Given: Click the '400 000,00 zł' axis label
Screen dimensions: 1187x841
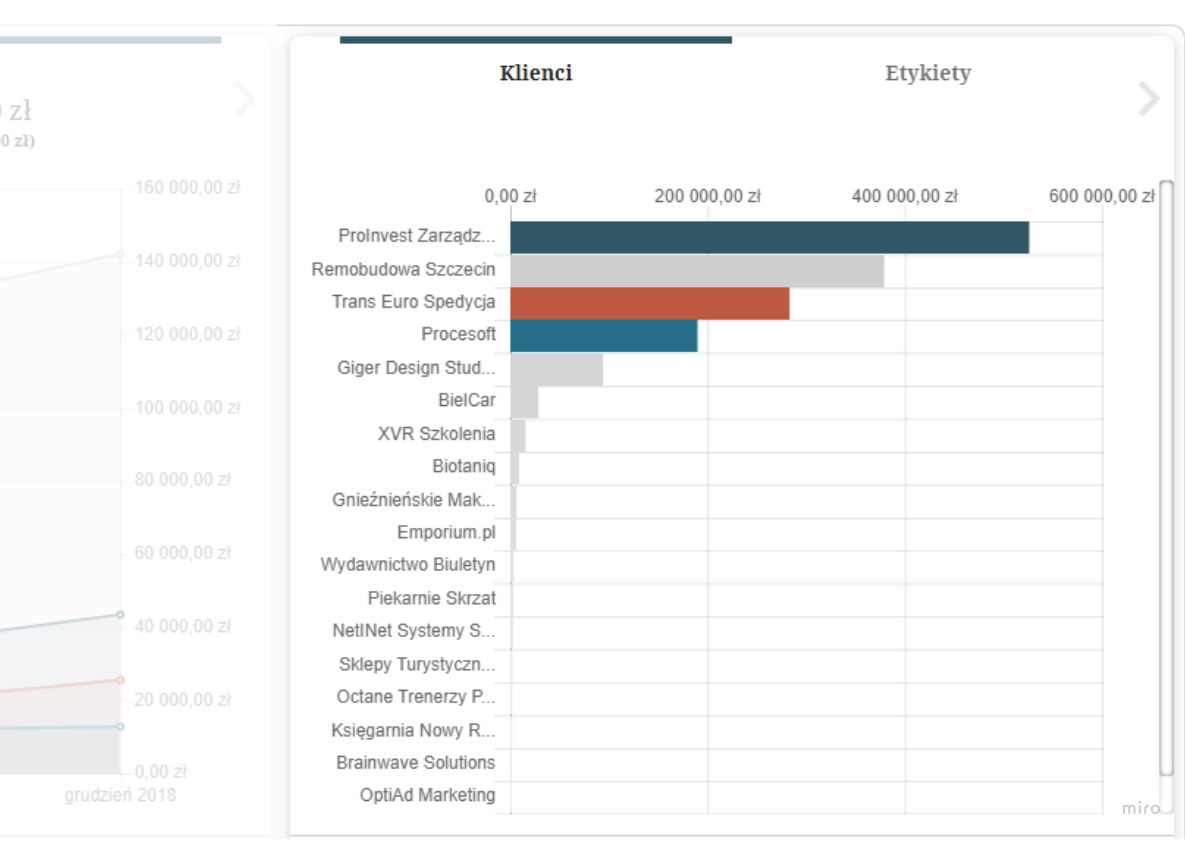Looking at the screenshot, I should click(904, 196).
